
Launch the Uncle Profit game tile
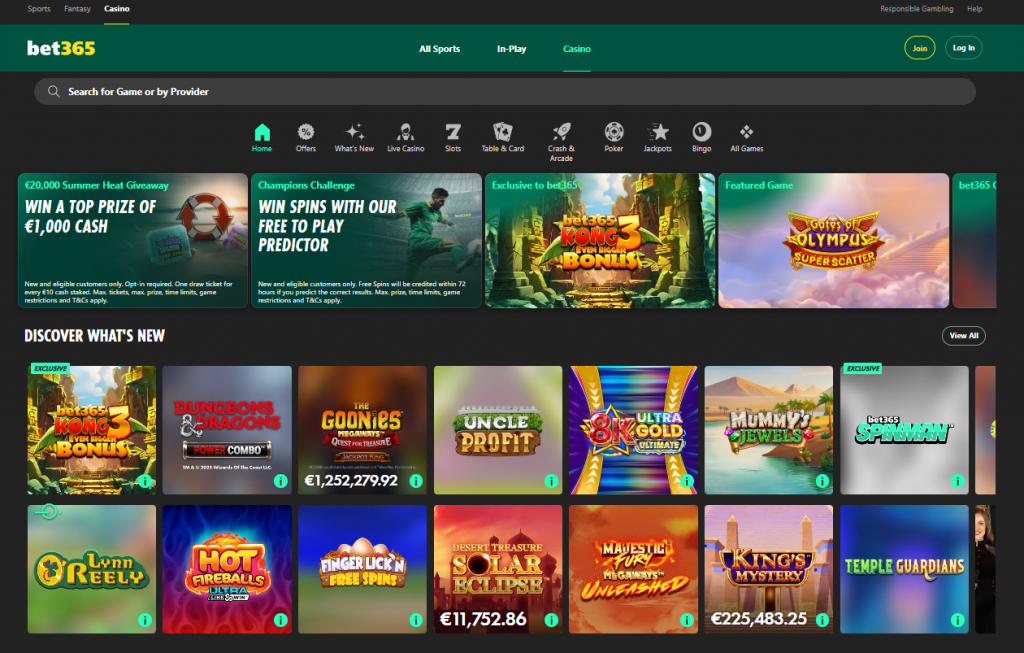pos(498,430)
